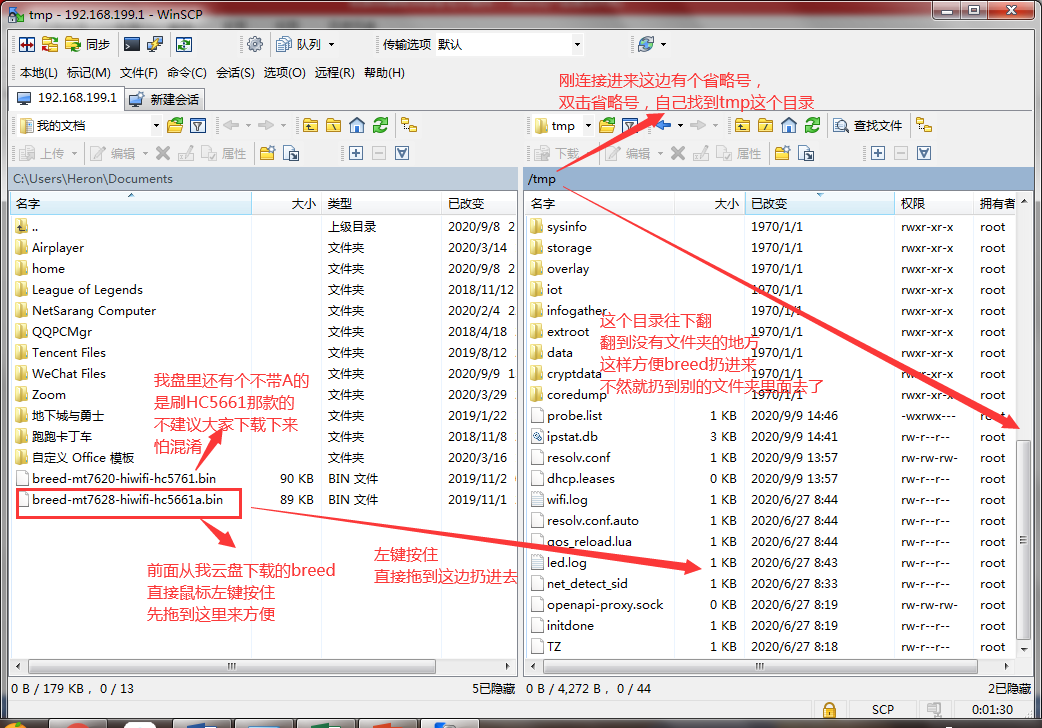Image resolution: width=1042 pixels, height=728 pixels.
Task: Click the local path bar C:\Users\Heron\Documents
Action: click(264, 179)
